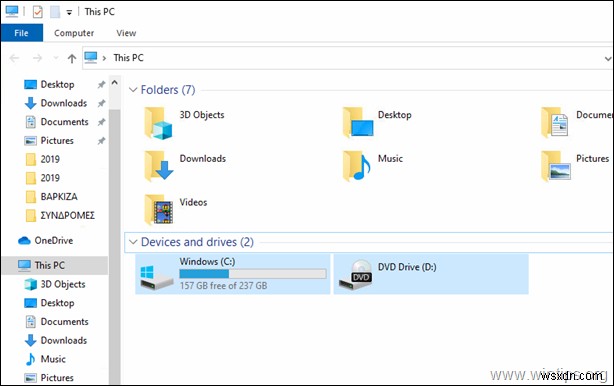Select the Documents folder icon in Folders
The image size is (614, 386).
(554, 123)
